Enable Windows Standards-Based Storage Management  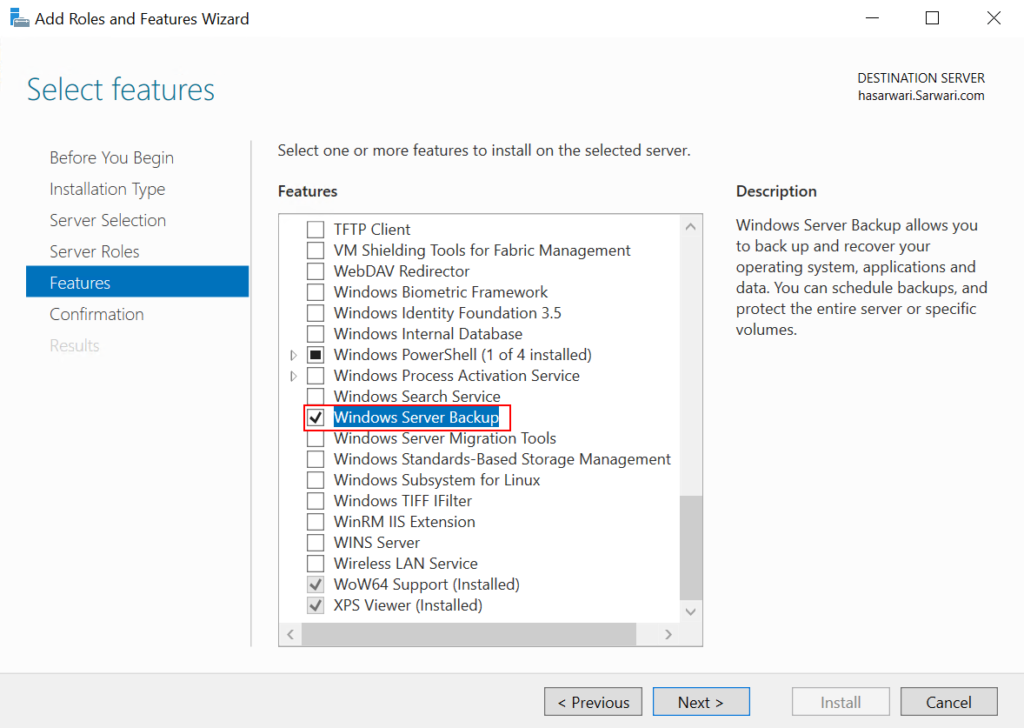pyautogui.click(x=315, y=459)
